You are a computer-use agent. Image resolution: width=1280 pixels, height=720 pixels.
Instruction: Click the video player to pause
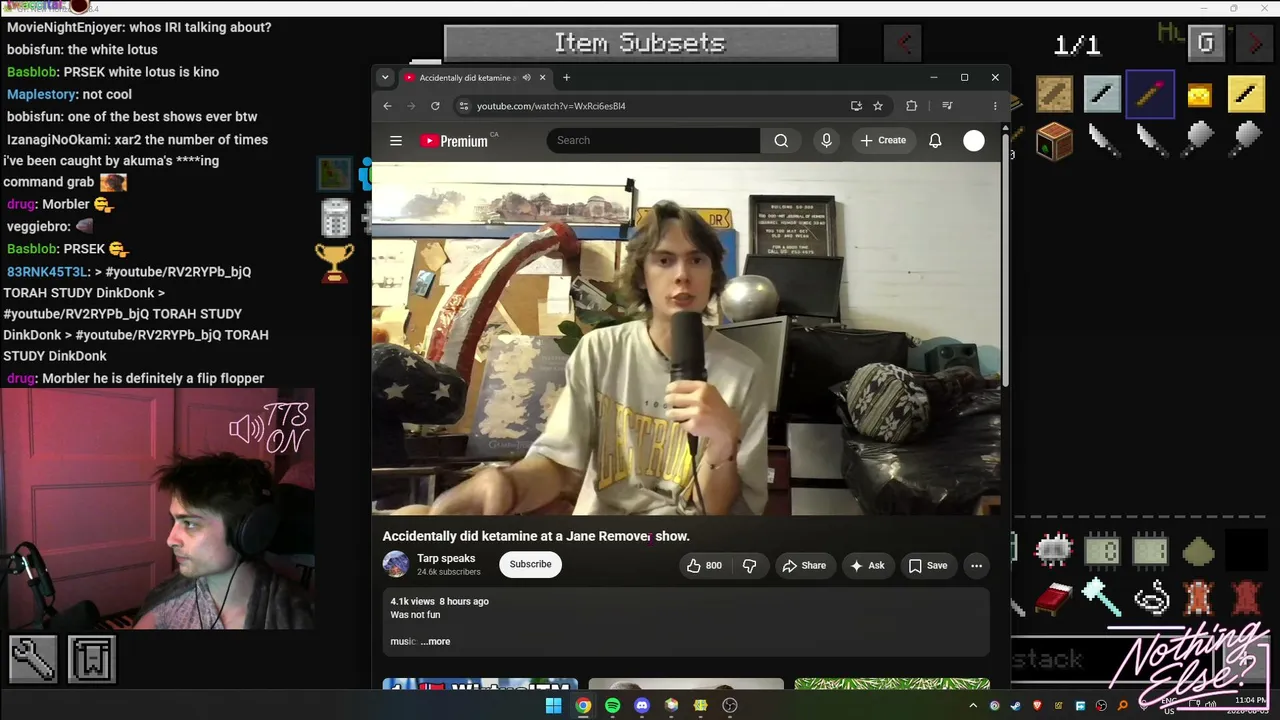coord(685,340)
